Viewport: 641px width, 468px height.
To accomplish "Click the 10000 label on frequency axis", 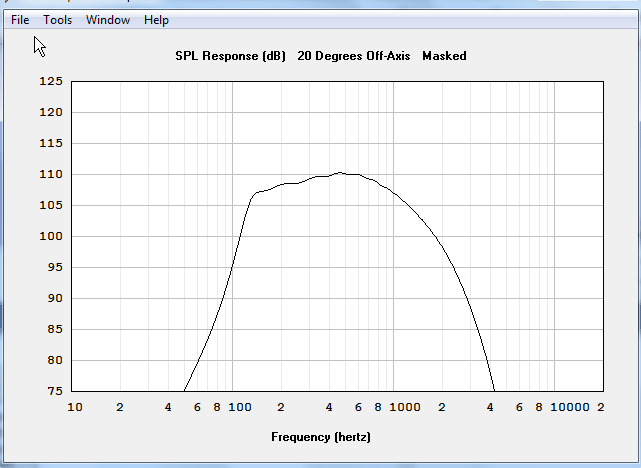I will click(570, 407).
